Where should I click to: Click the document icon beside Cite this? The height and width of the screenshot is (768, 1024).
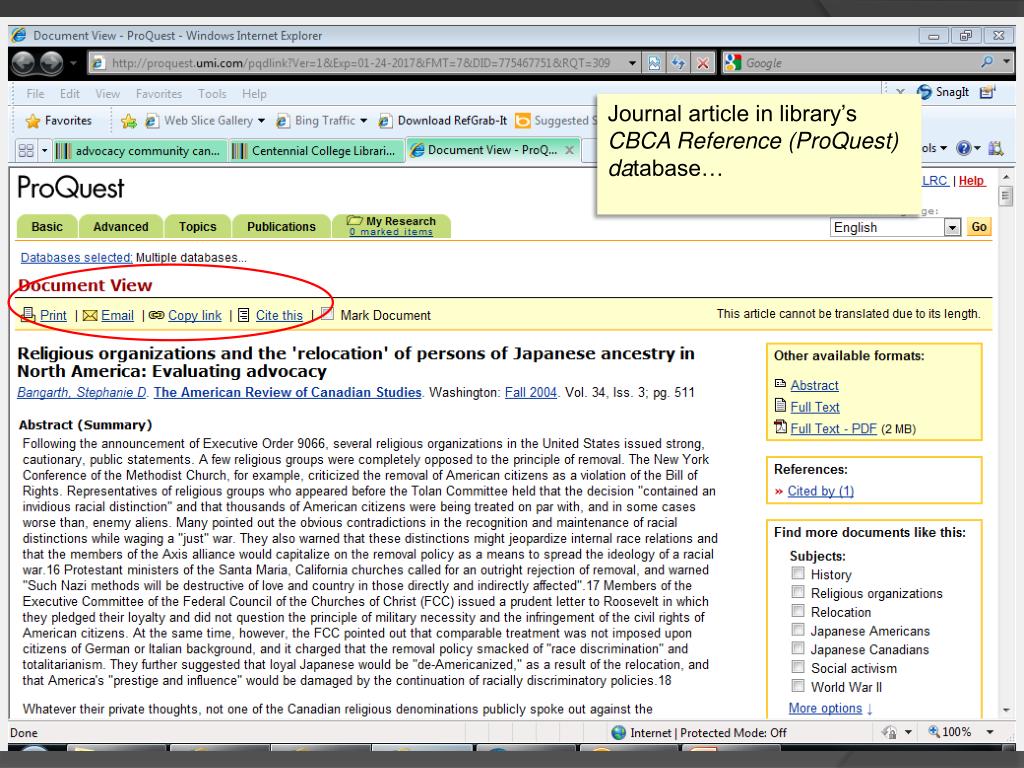[x=244, y=315]
